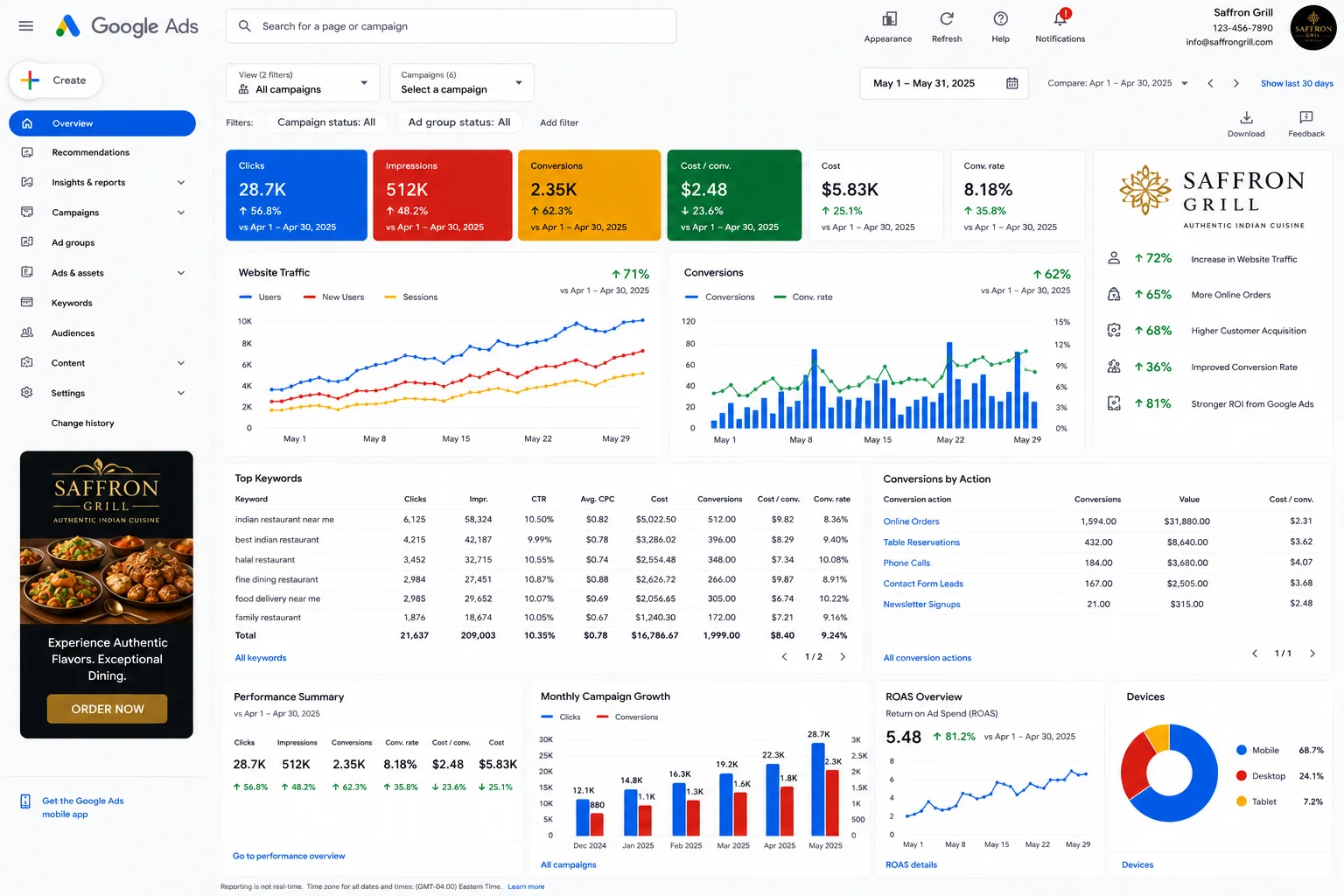Click the Ads & assets sidebar icon
This screenshot has height=896, width=1344.
click(27, 273)
